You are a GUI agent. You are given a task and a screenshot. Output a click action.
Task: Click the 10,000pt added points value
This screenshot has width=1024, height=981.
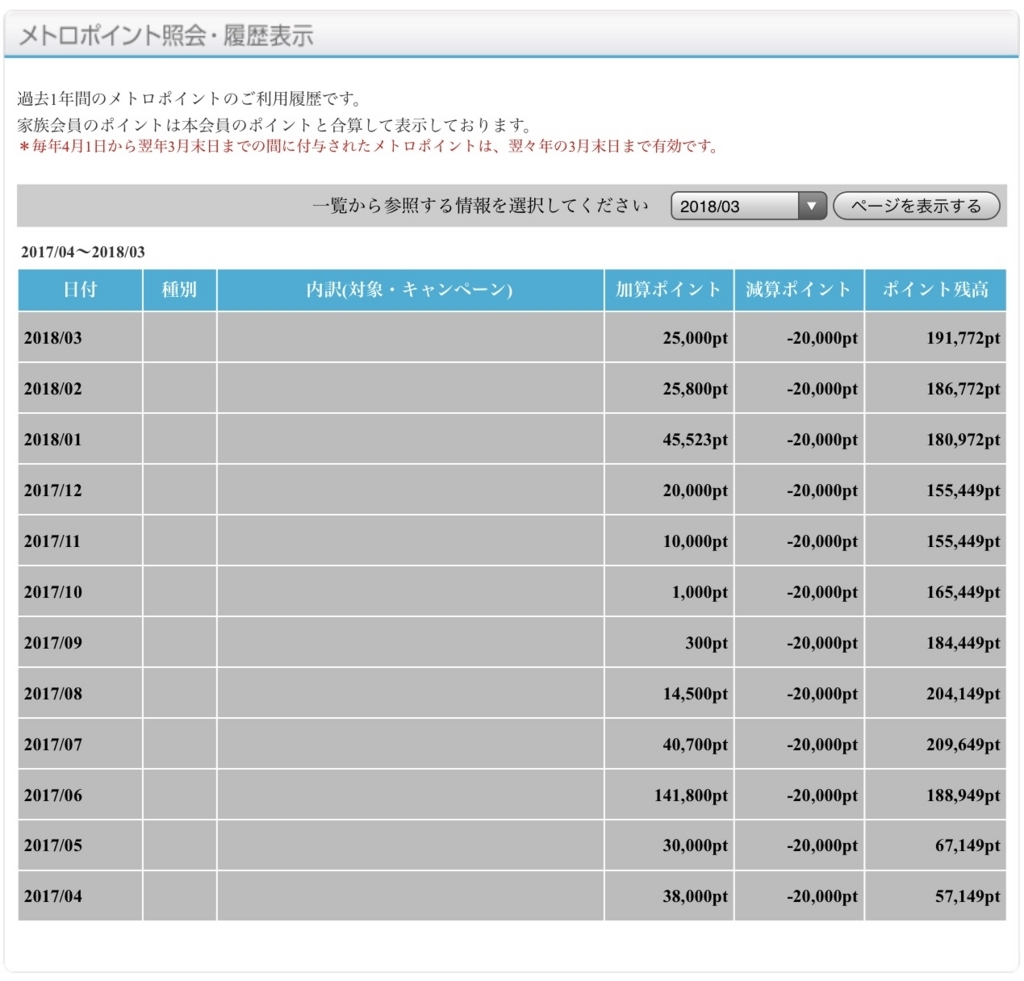695,541
